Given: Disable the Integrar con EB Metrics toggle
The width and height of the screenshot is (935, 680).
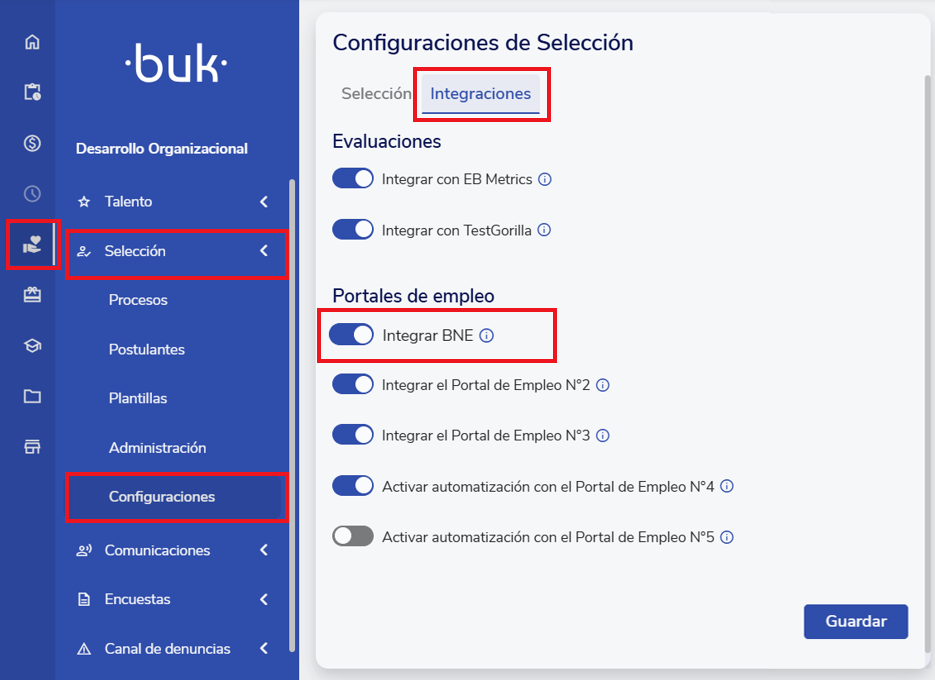Looking at the screenshot, I should coord(352,179).
